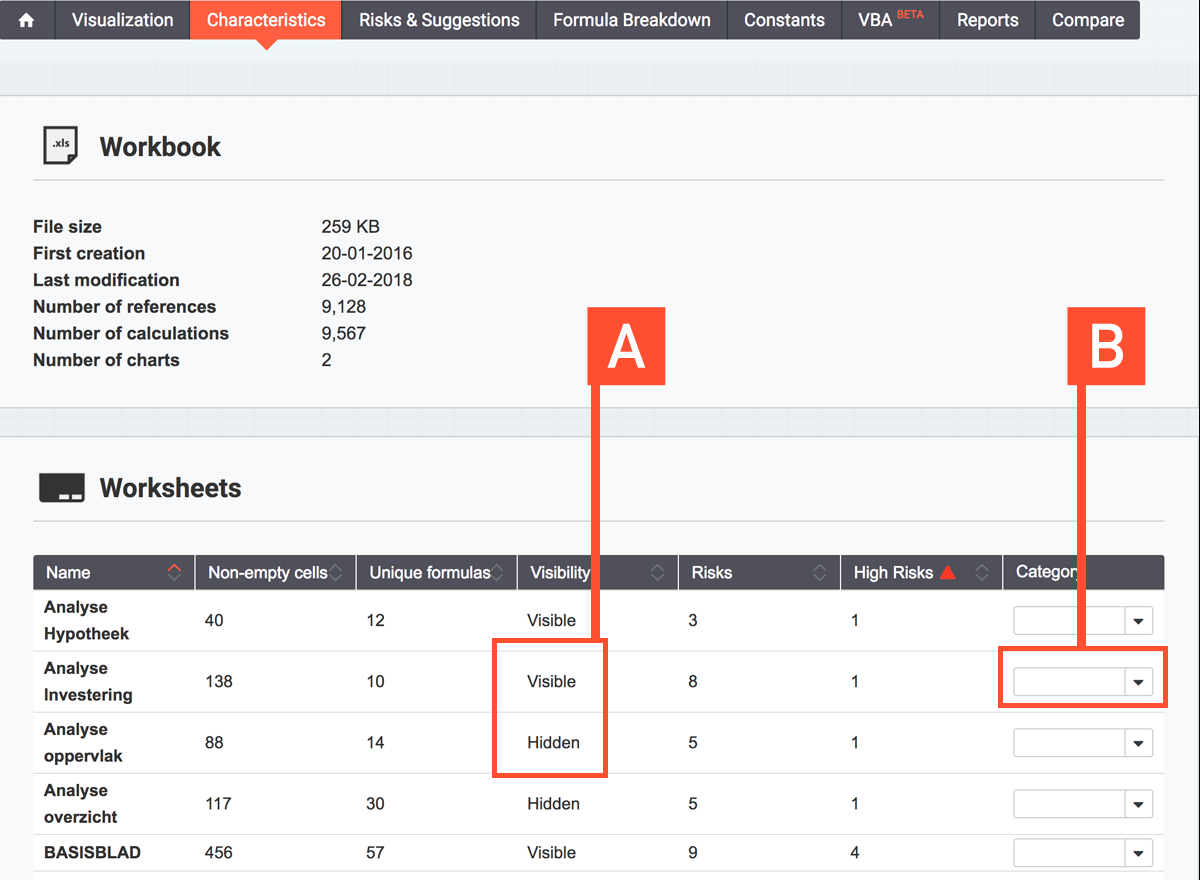Click the BASISBLAD worksheet name
The image size is (1200, 880).
coord(92,853)
